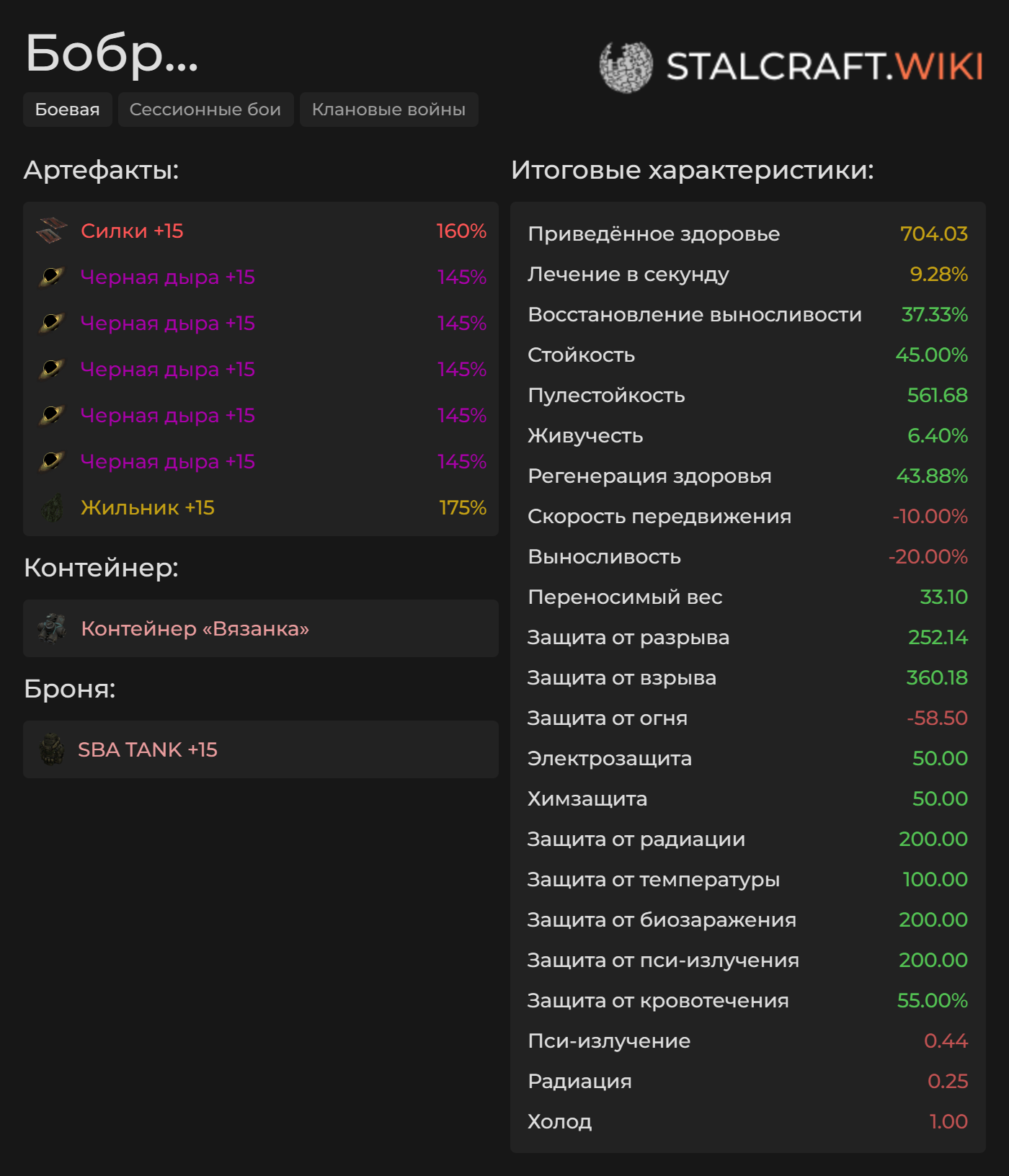
Task: Click the Бобр... build title
Action: tap(112, 53)
